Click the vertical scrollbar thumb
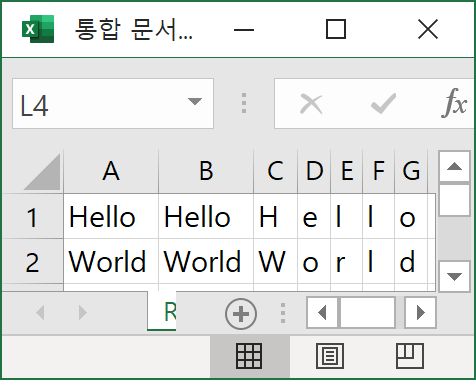 point(454,200)
